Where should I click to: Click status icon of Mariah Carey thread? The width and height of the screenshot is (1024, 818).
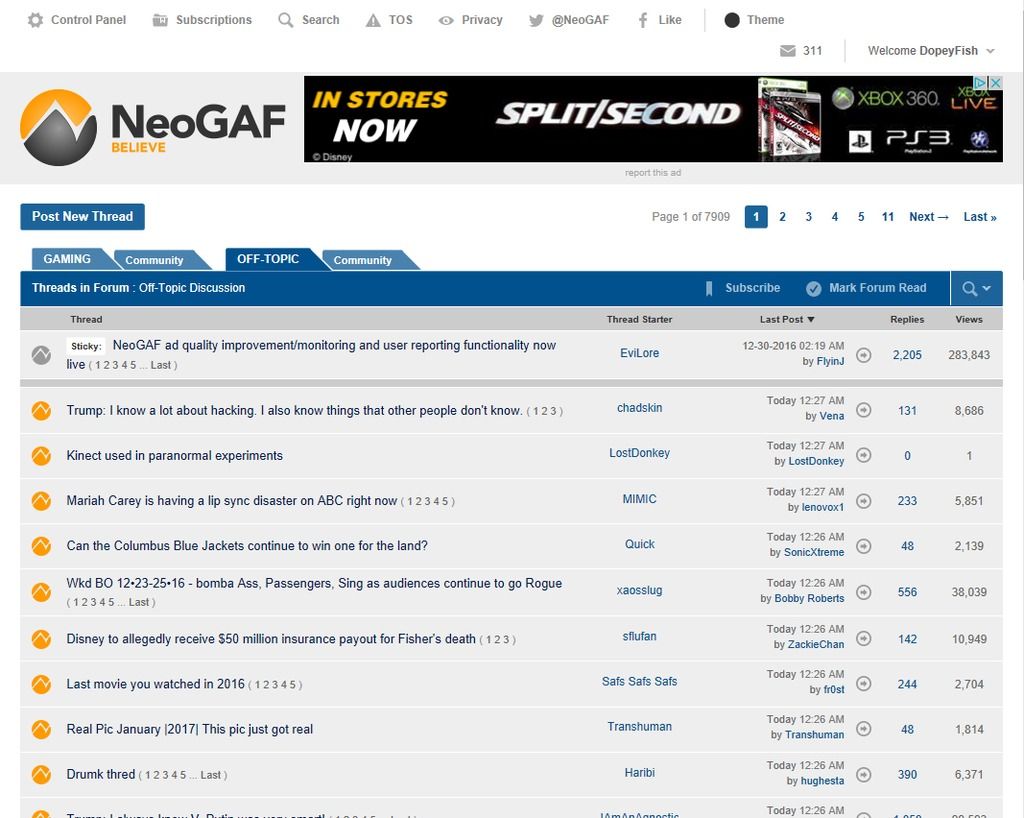pos(41,501)
